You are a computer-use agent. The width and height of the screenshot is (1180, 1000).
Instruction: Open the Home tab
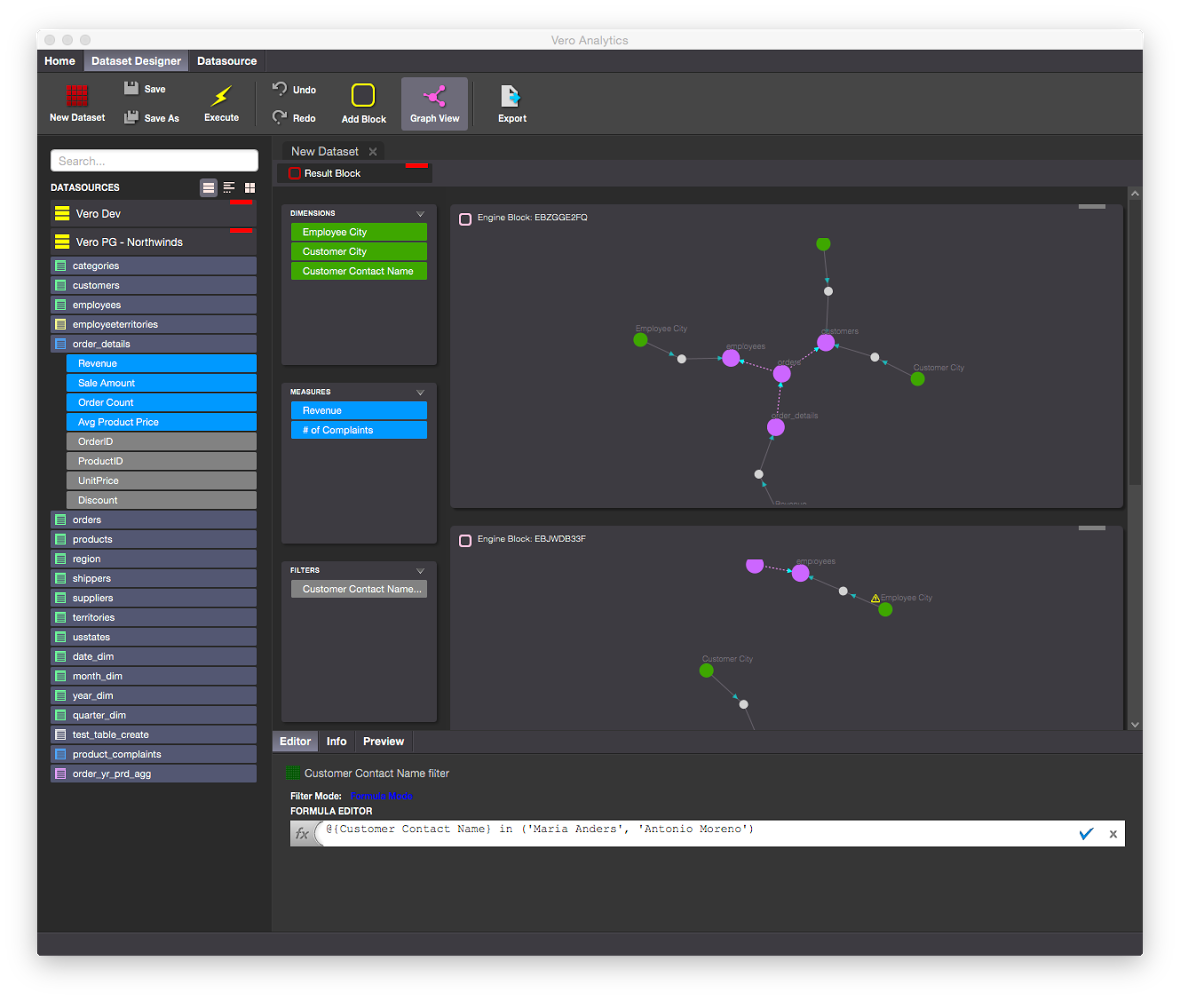click(x=59, y=61)
